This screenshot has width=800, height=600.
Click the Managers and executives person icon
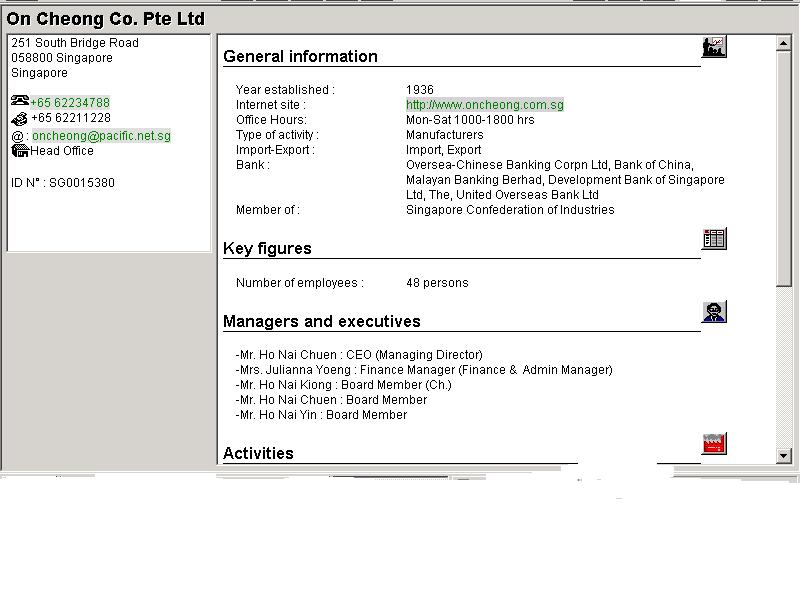coord(714,312)
